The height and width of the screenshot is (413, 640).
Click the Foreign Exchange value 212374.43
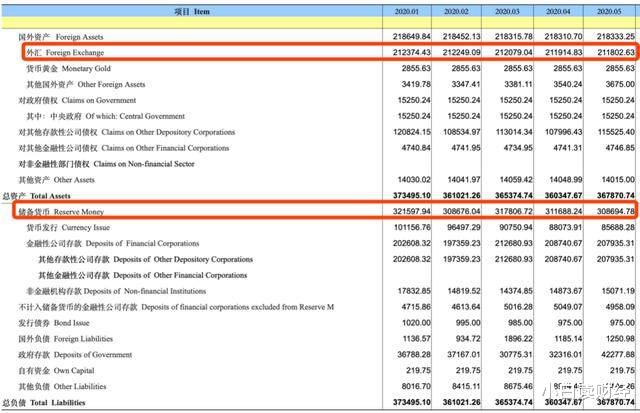tap(410, 53)
